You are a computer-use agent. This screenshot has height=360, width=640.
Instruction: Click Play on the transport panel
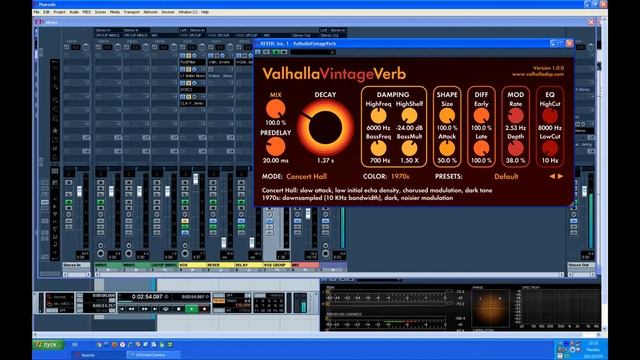click(x=191, y=309)
